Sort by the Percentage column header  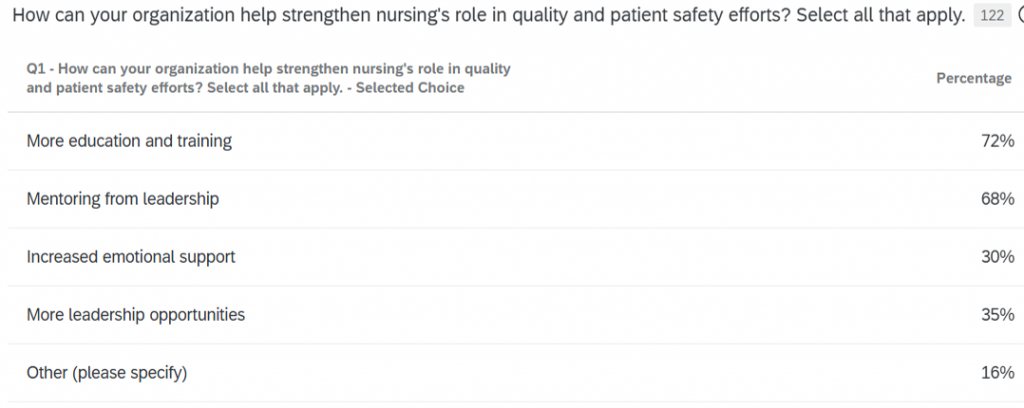(x=973, y=78)
